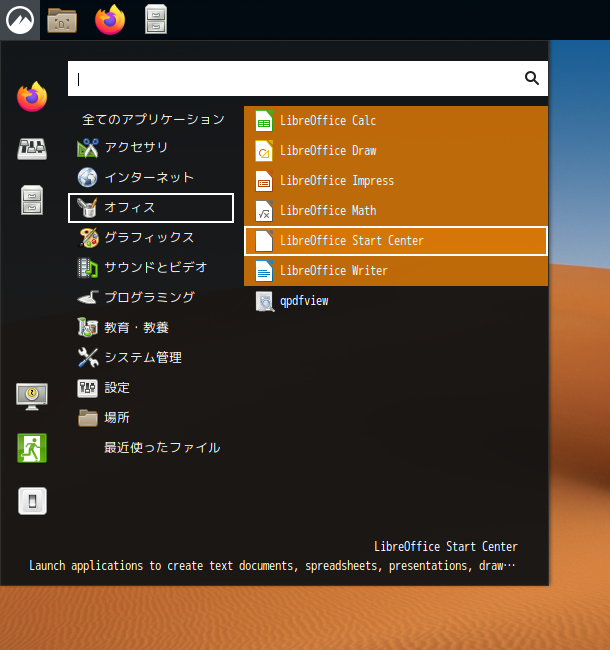Click the LibreOffice Impress presentation icon

coord(264,181)
